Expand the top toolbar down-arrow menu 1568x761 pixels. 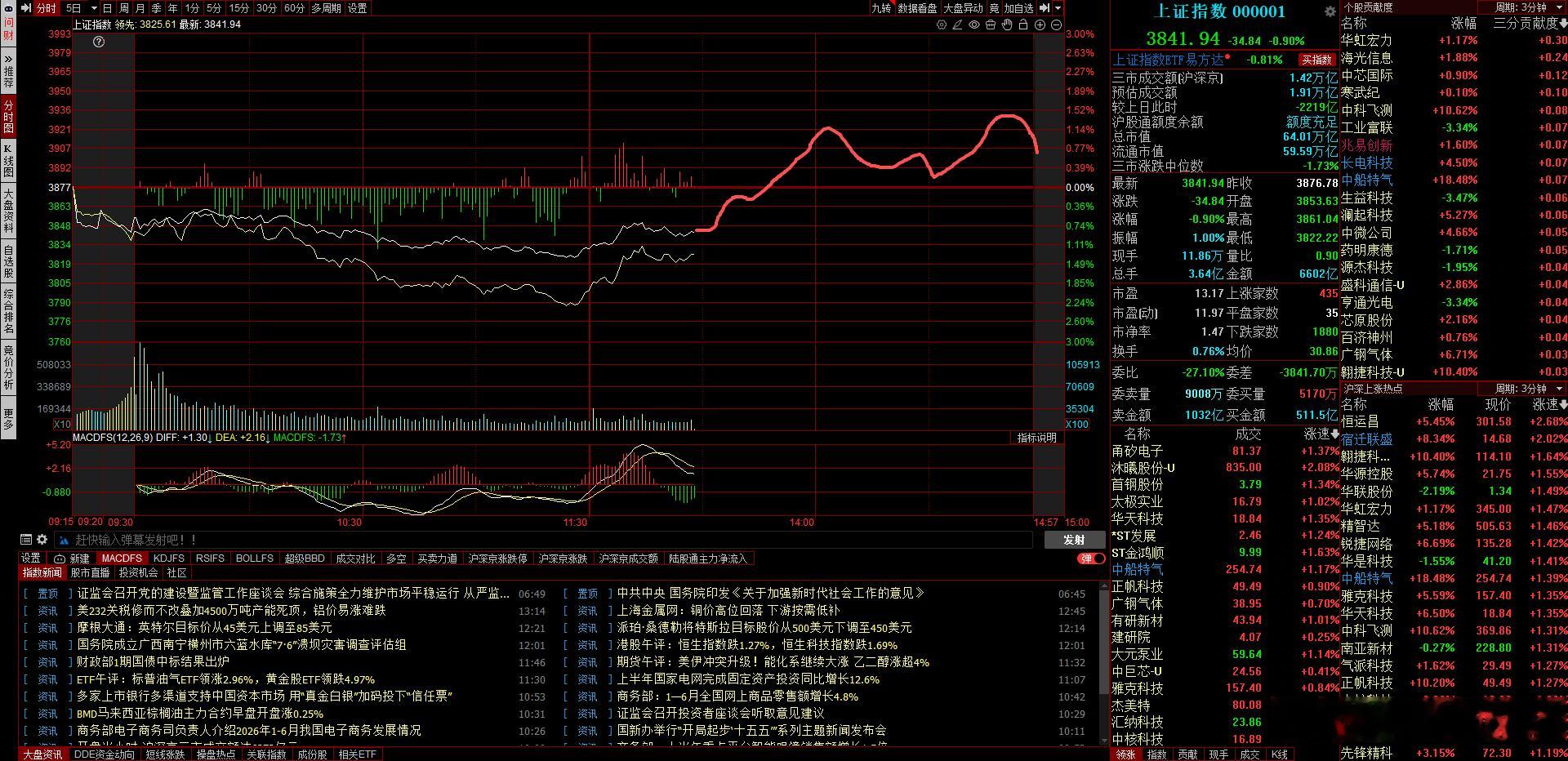tap(1058, 8)
